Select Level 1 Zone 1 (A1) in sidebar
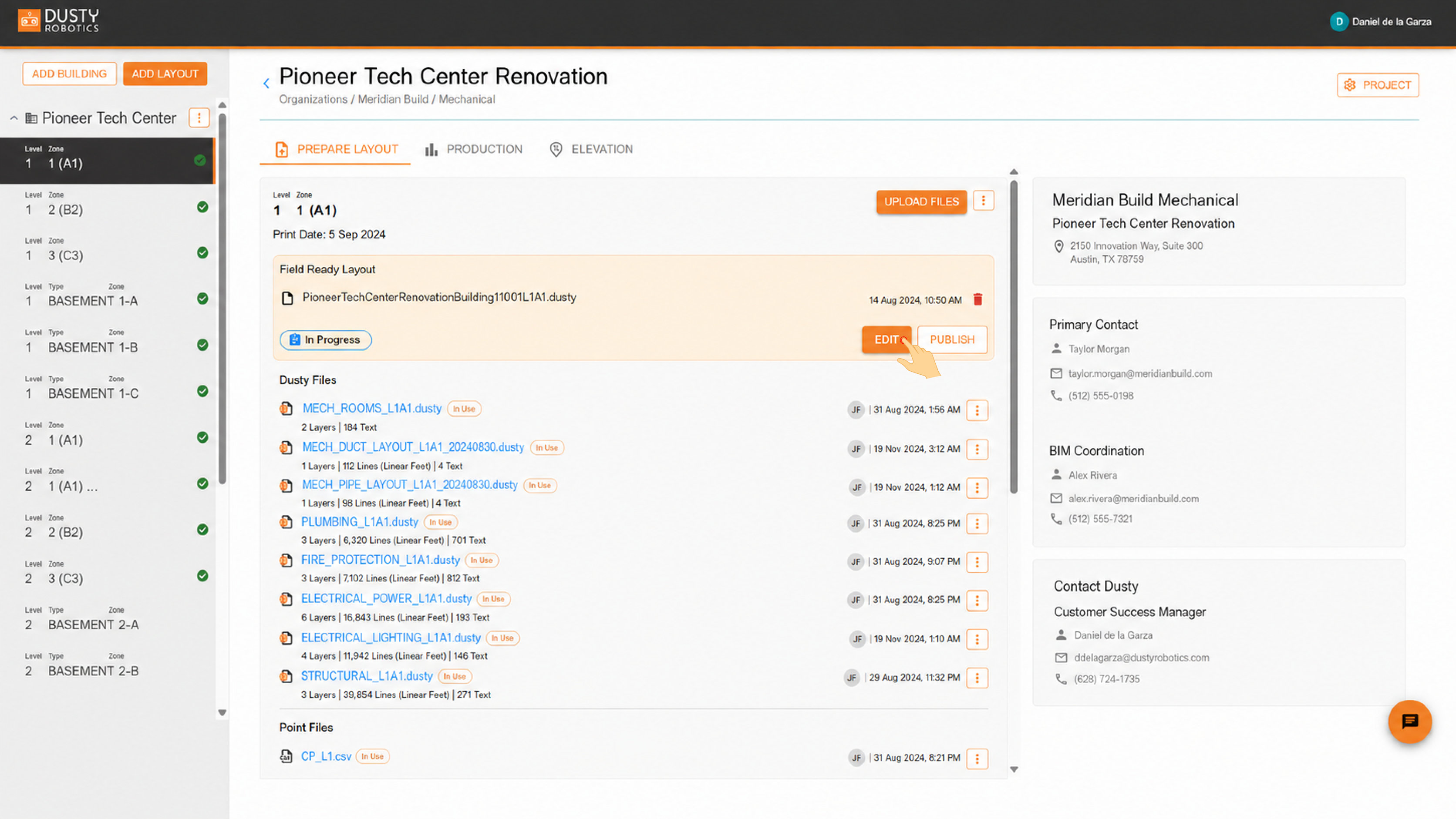 (x=108, y=161)
